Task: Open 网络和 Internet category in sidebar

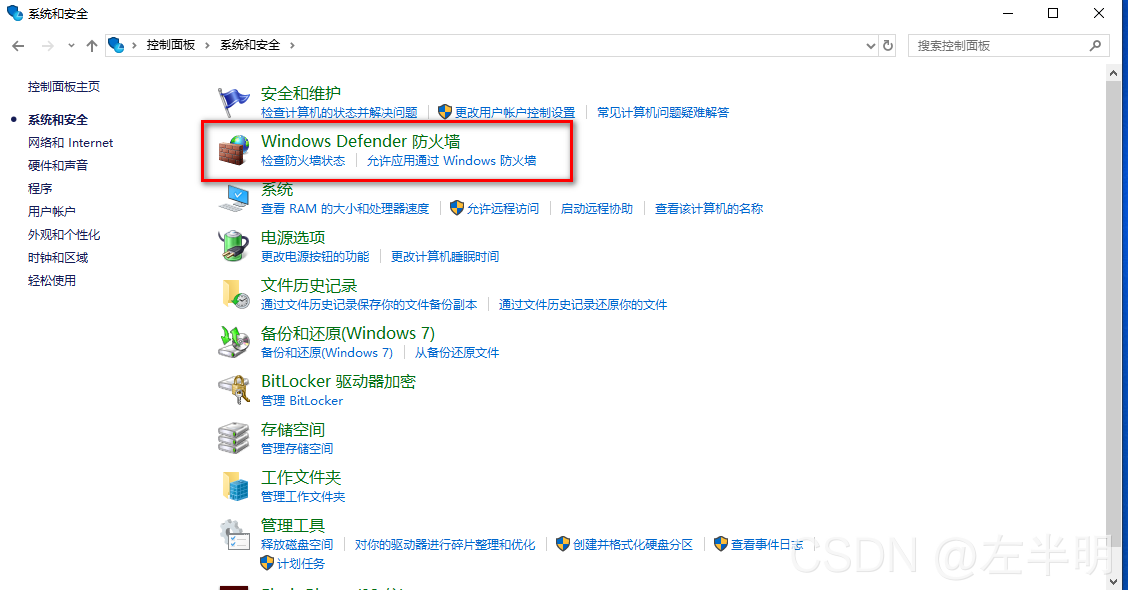Action: (70, 142)
